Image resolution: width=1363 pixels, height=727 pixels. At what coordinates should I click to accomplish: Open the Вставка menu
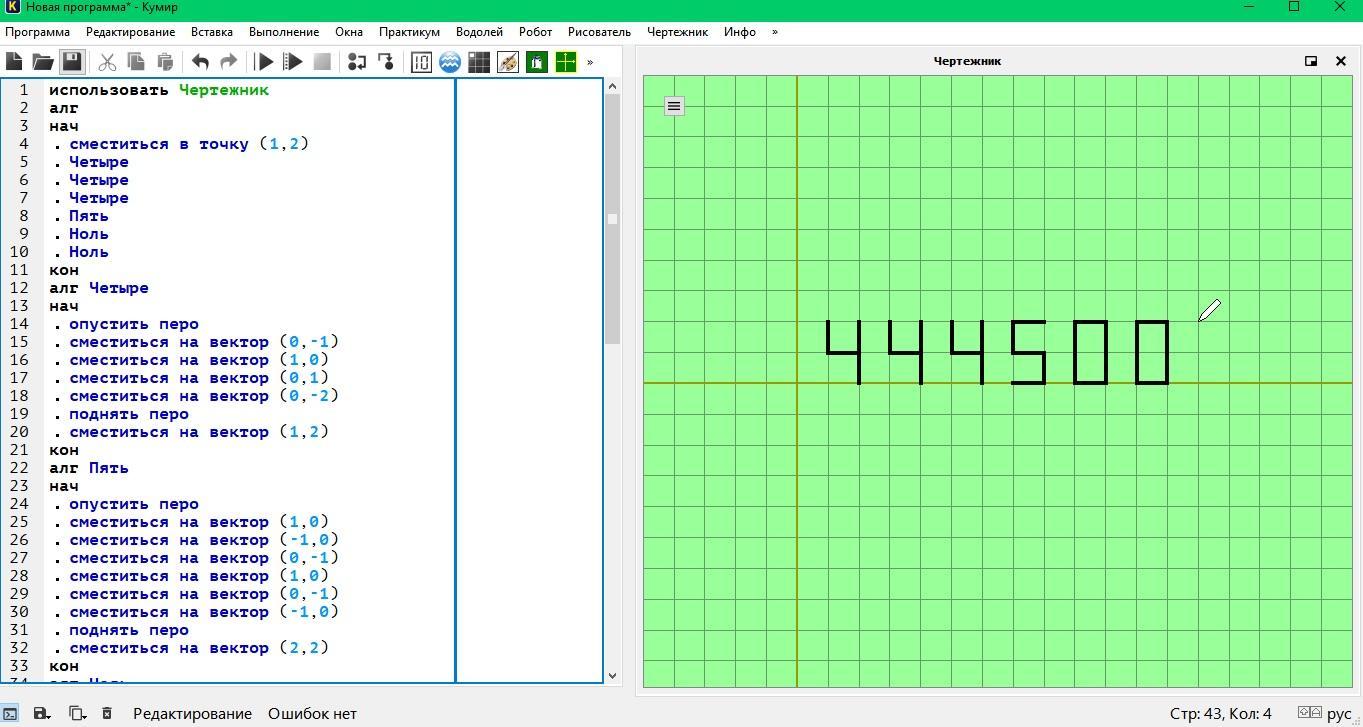click(212, 32)
